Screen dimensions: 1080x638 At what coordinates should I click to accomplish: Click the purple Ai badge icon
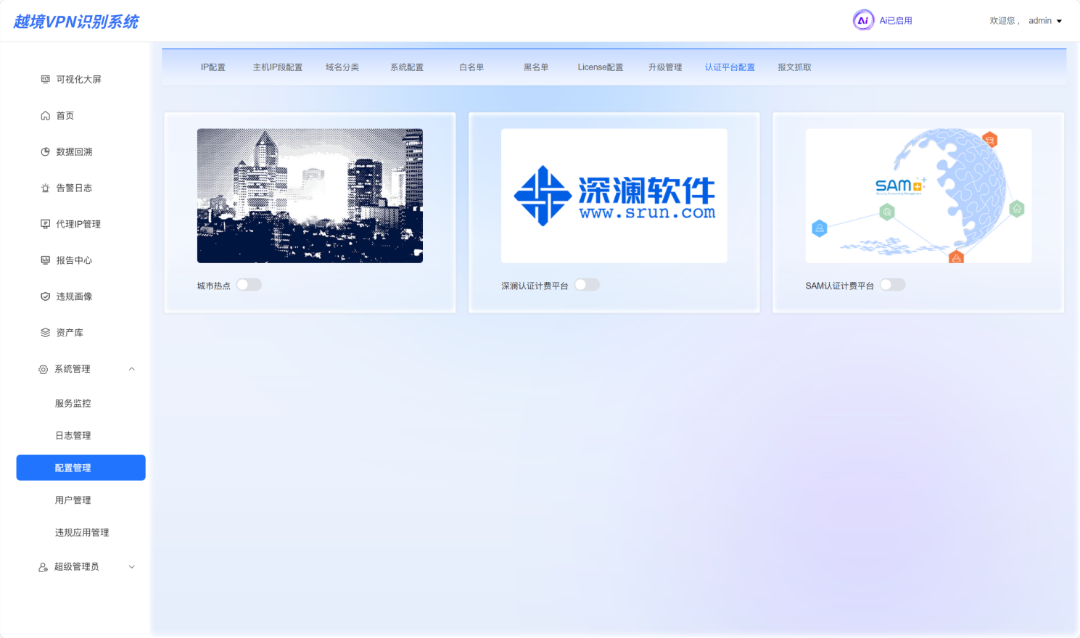[863, 21]
